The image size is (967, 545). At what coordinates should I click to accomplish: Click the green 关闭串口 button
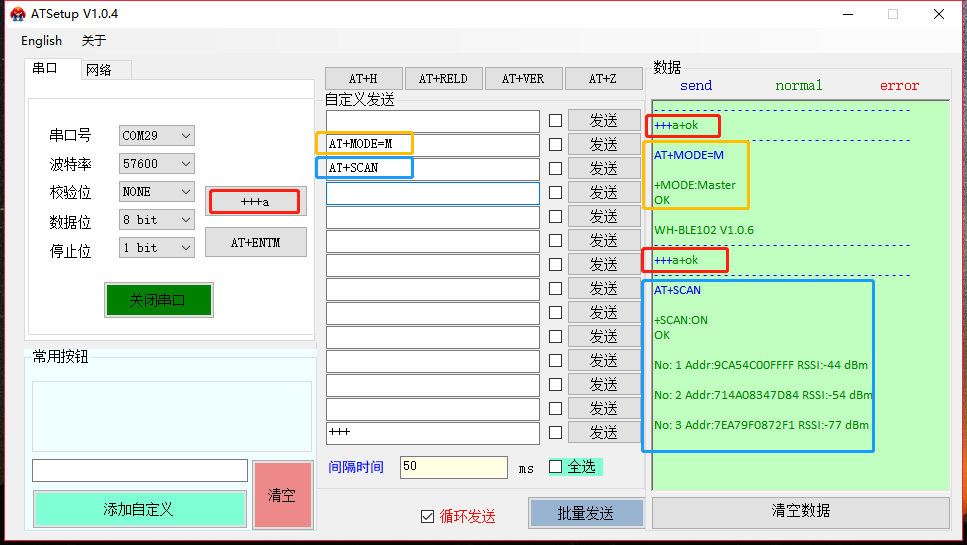158,300
